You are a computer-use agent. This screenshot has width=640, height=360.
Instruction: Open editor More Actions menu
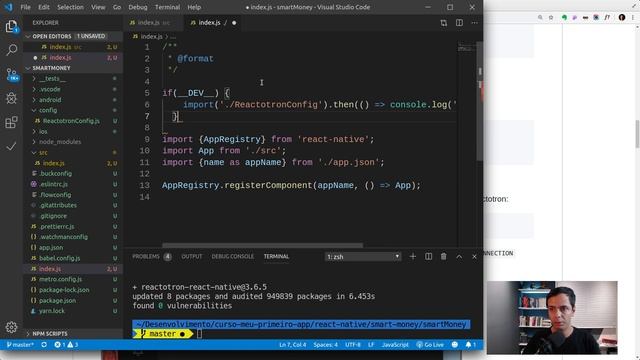pos(474,23)
